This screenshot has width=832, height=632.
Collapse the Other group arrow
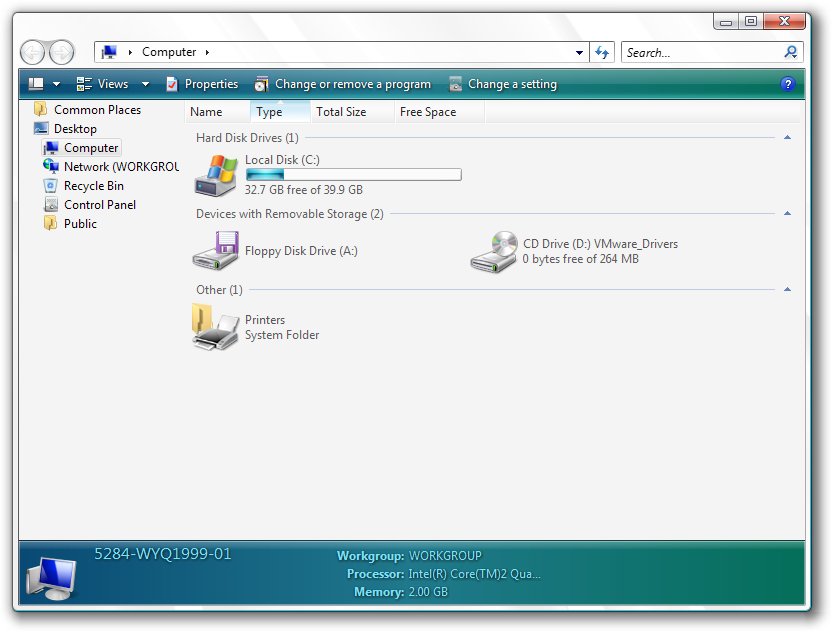[x=787, y=289]
